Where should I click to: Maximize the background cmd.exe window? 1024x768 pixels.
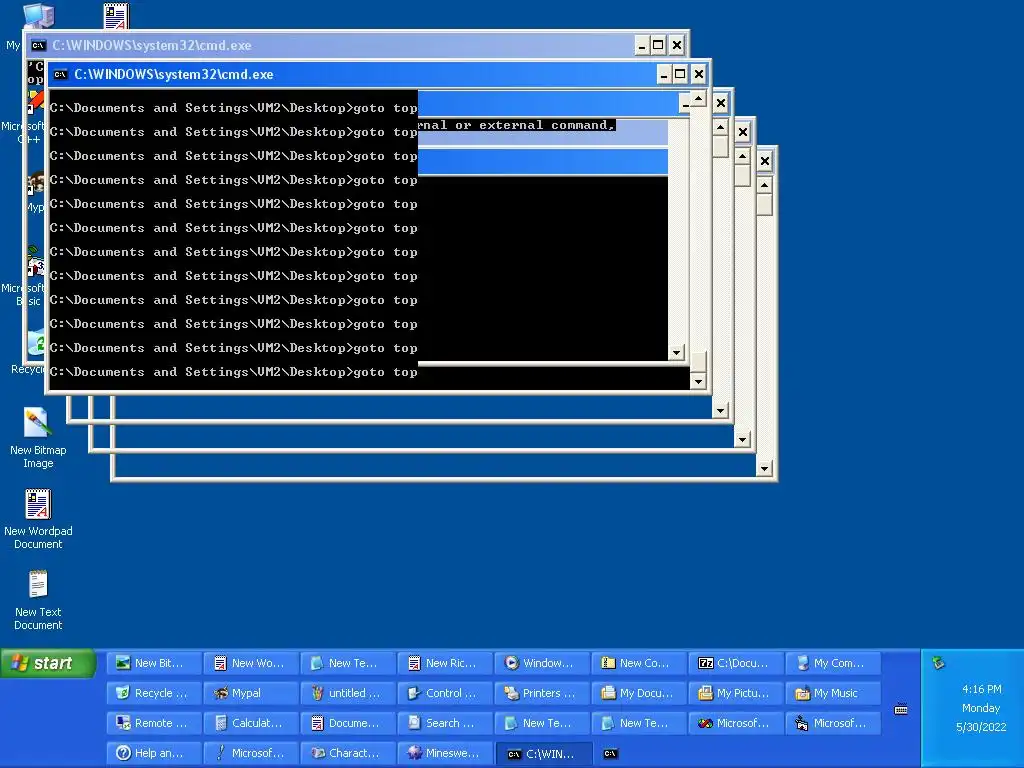(x=658, y=45)
